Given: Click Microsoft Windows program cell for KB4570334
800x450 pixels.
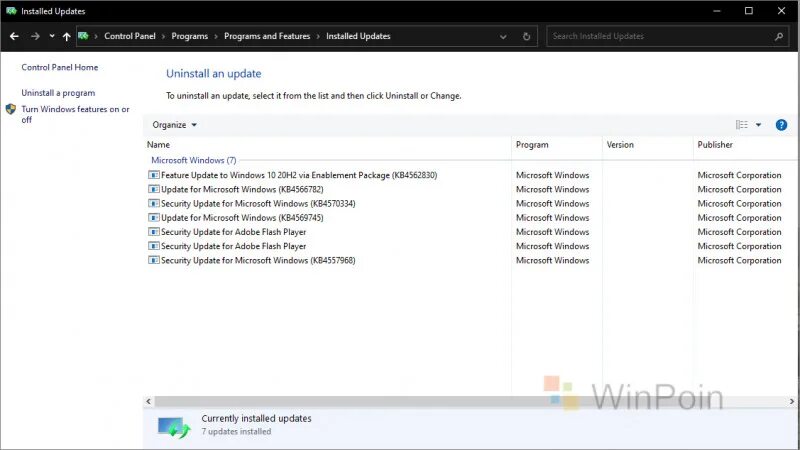Looking at the screenshot, I should coord(553,204).
